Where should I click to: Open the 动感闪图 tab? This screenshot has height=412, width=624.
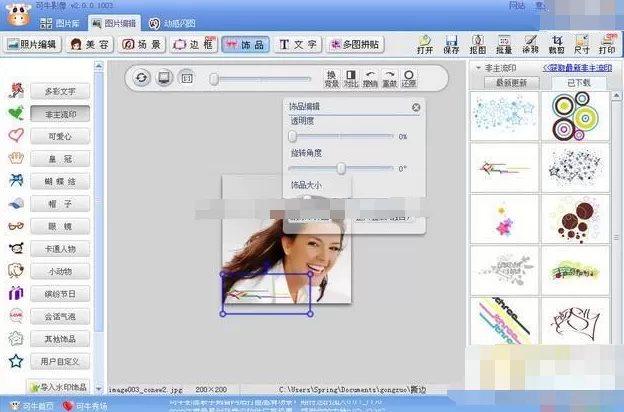coord(172,23)
